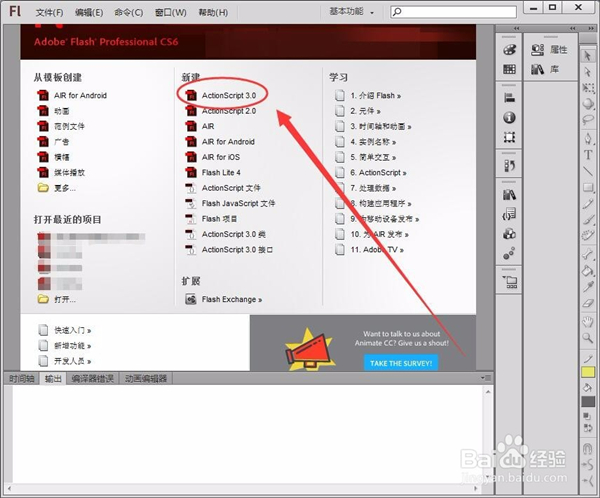Screen dimensions: 600x498
Task: Expand the icon panel dock double-arrow
Action: (x=517, y=29)
